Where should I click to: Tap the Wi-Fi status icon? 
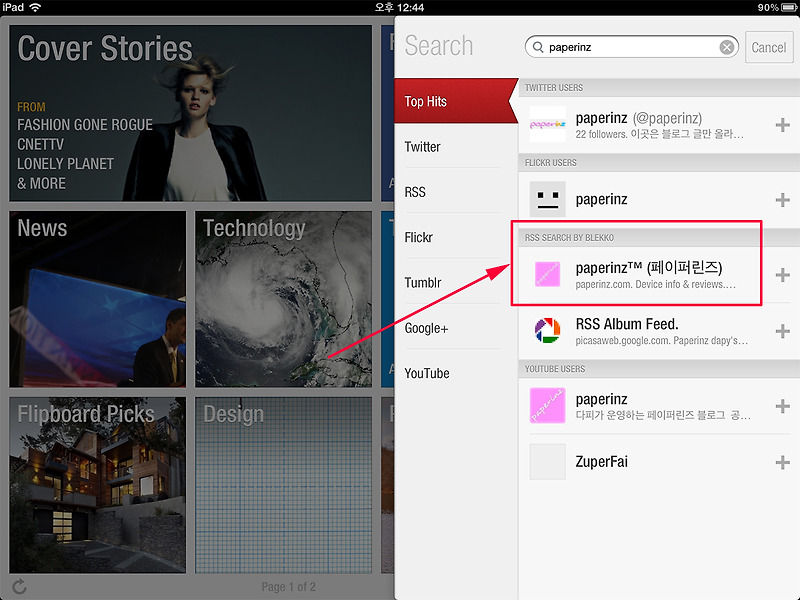(35, 7)
